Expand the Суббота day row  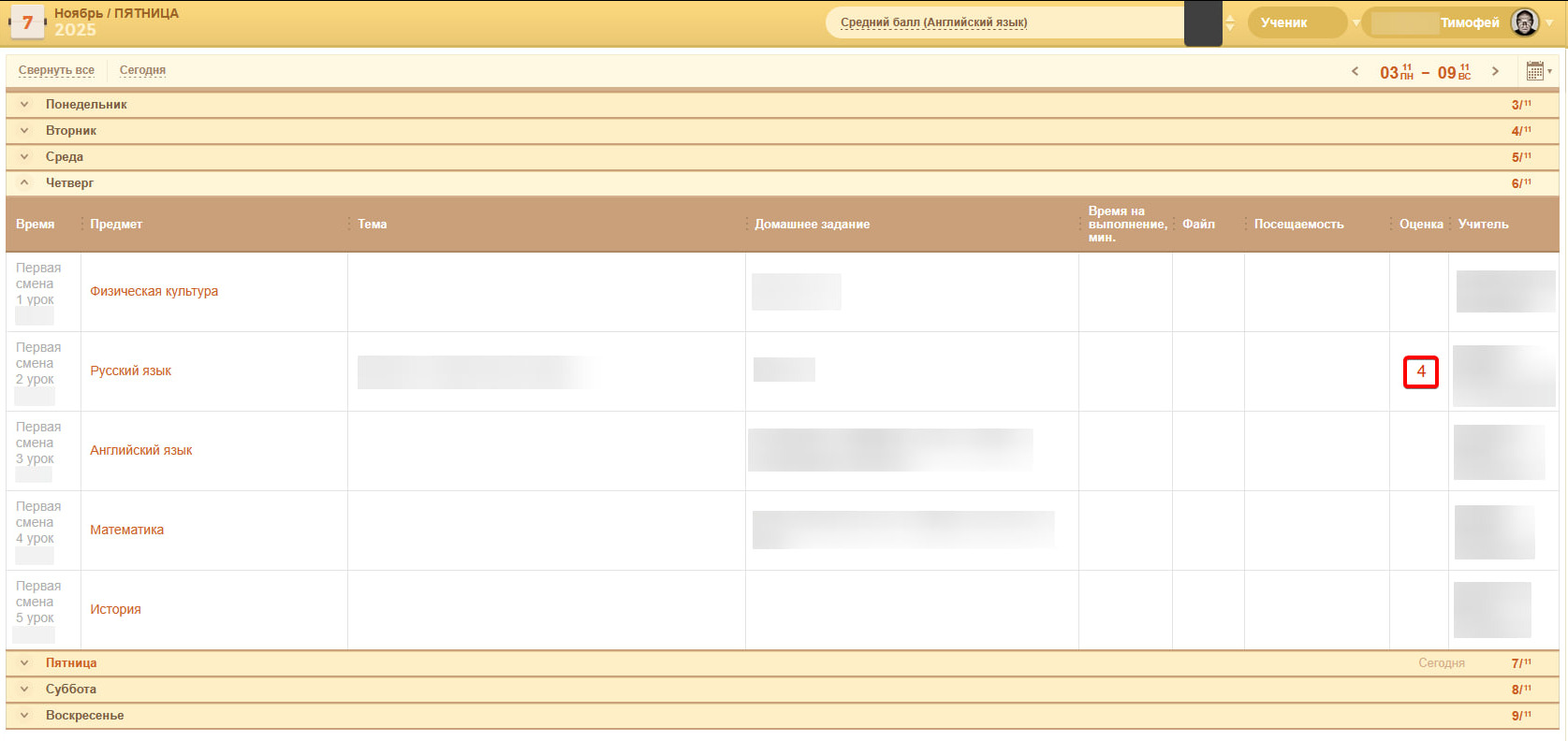click(x=24, y=690)
